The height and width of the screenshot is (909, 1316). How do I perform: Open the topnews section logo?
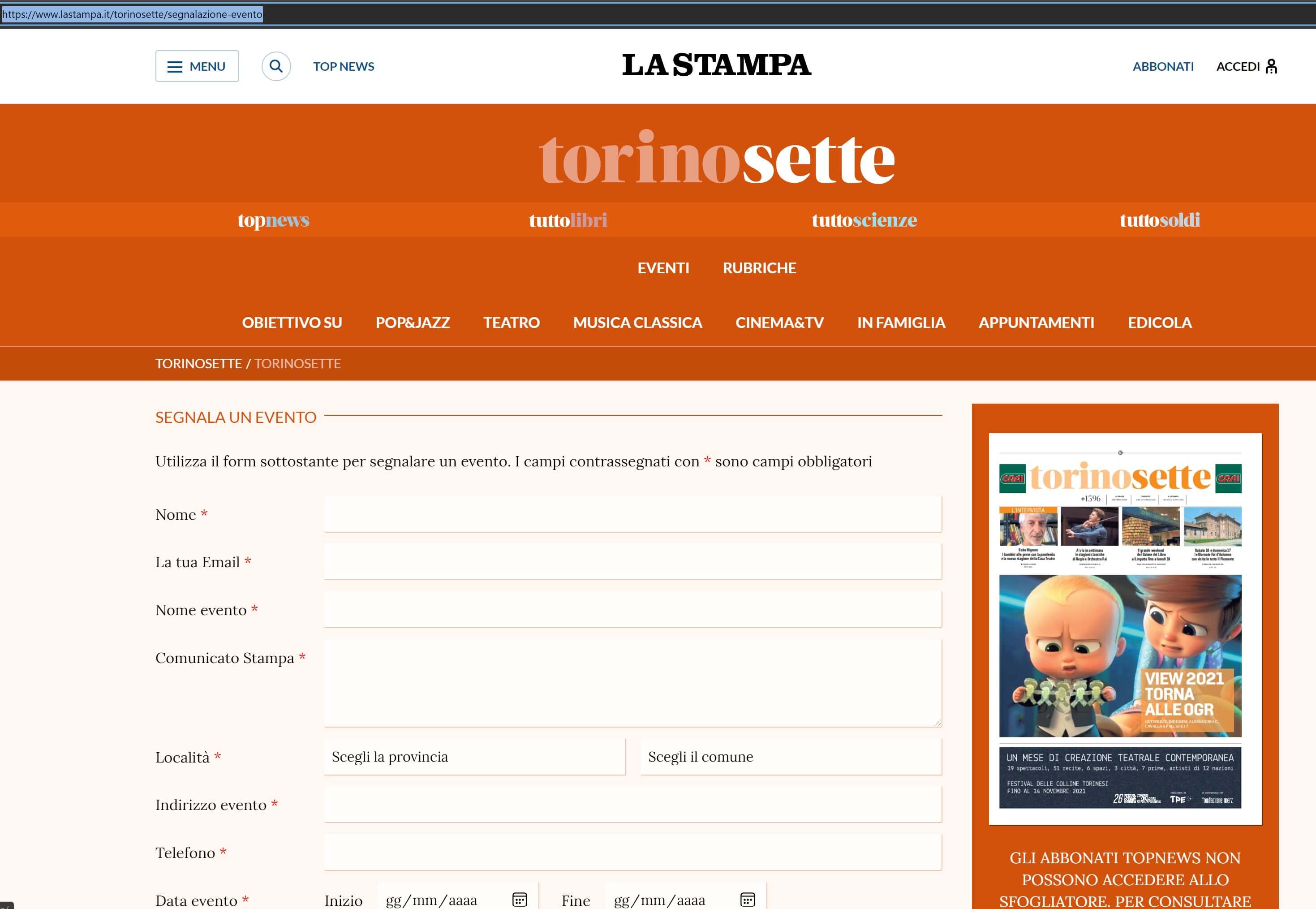273,220
